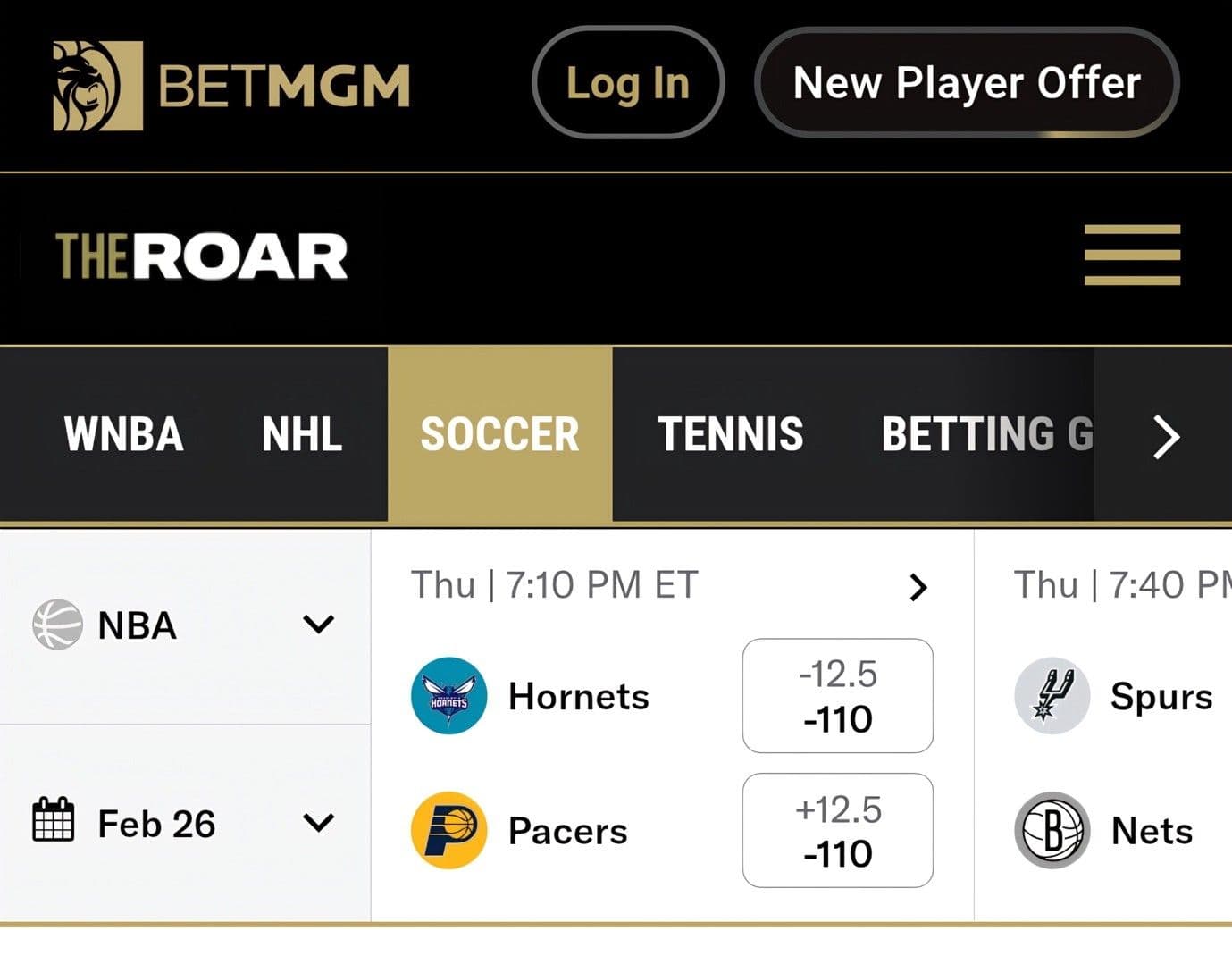The image size is (1232, 964).
Task: Select the Pacers +12.5 spread at -110
Action: tap(836, 830)
